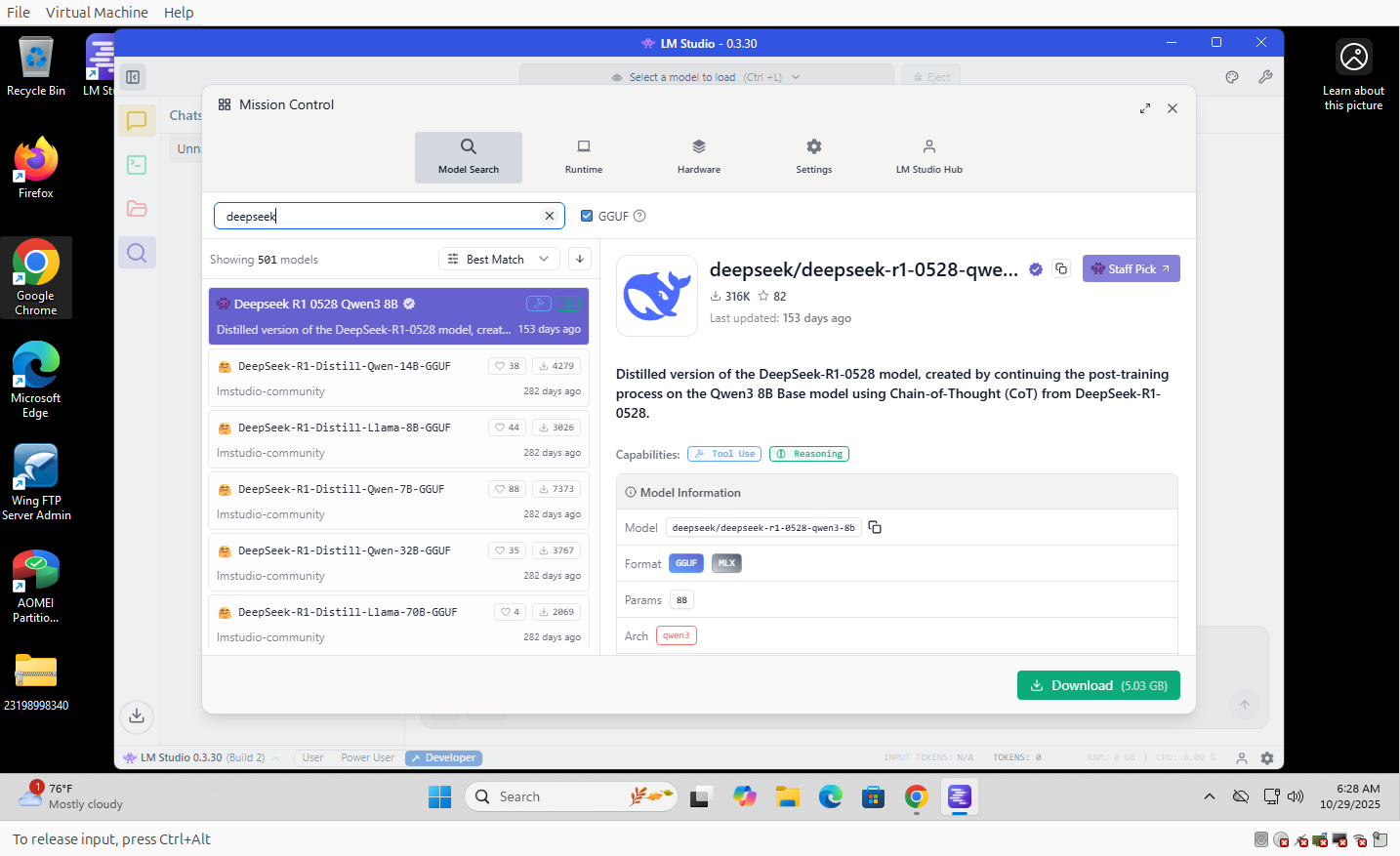Open the Developer terminal sidebar icon

[137, 165]
